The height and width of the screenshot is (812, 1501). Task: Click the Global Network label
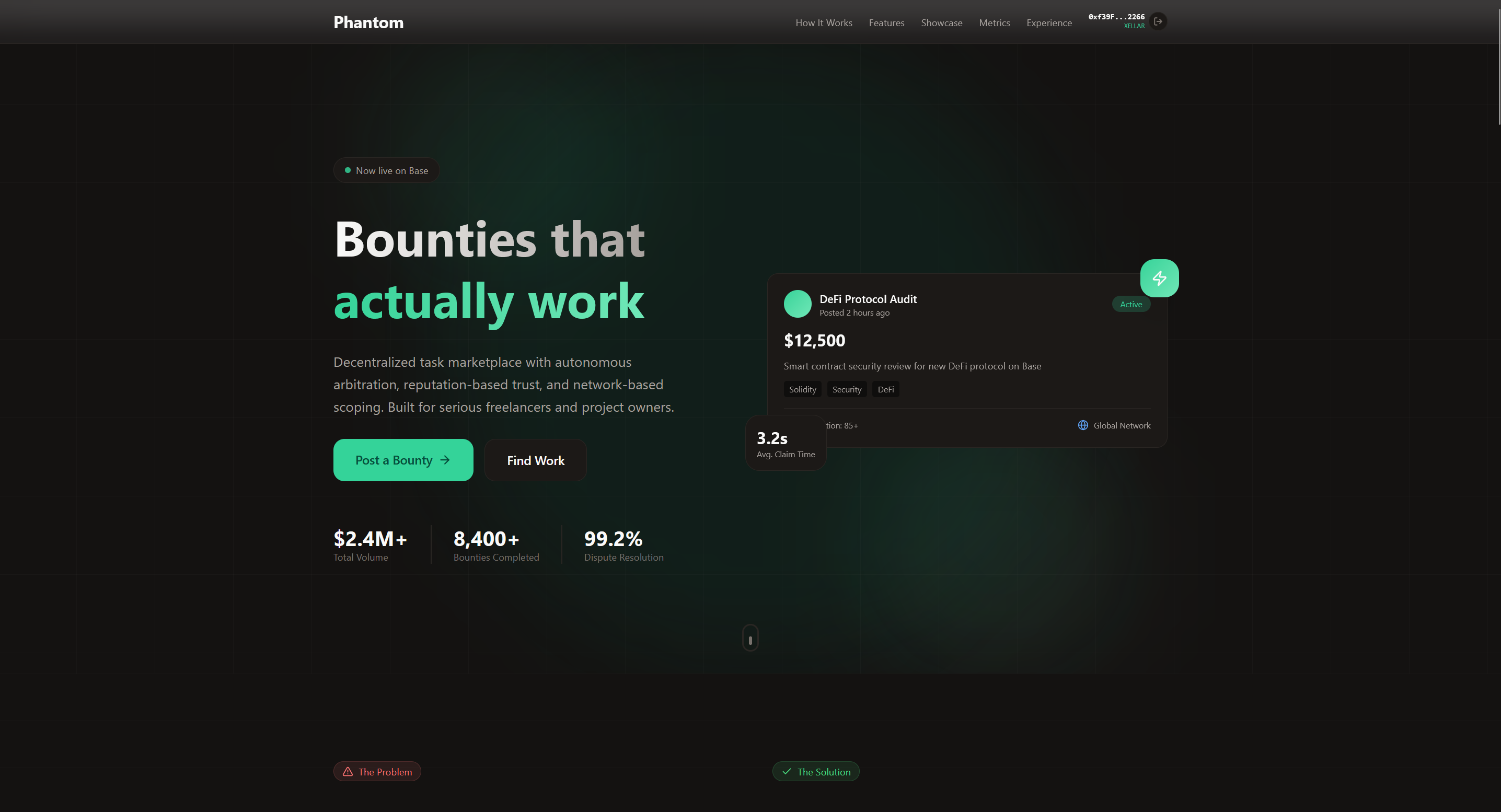(x=1122, y=425)
